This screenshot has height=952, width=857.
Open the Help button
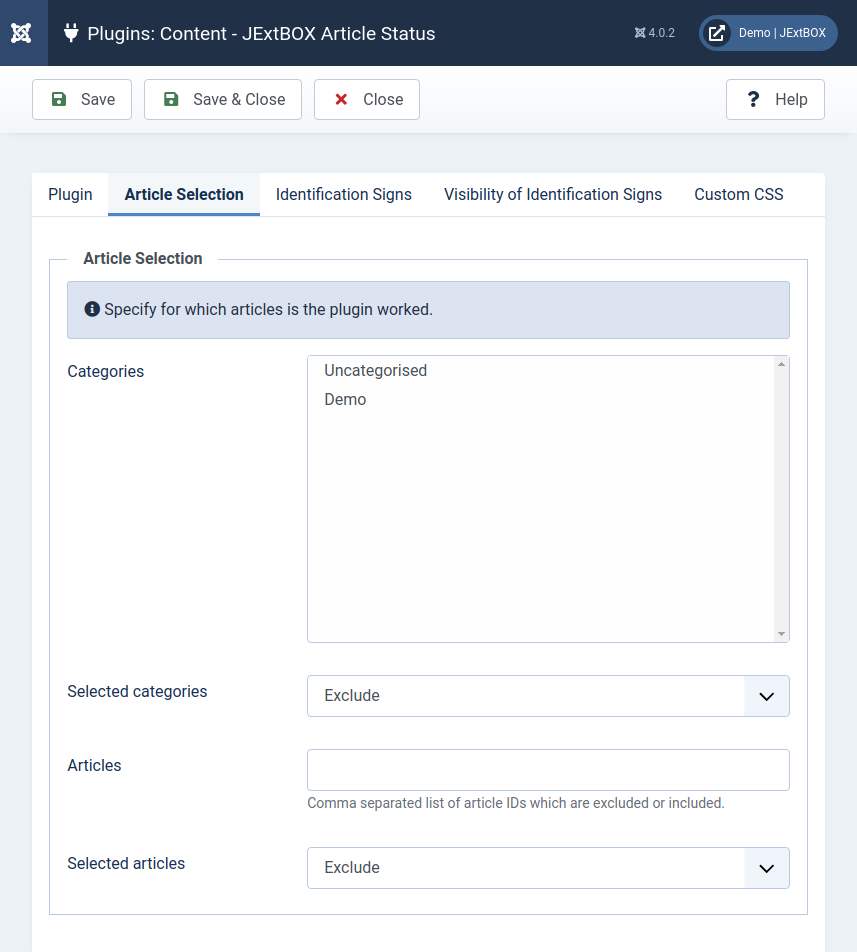pyautogui.click(x=775, y=100)
